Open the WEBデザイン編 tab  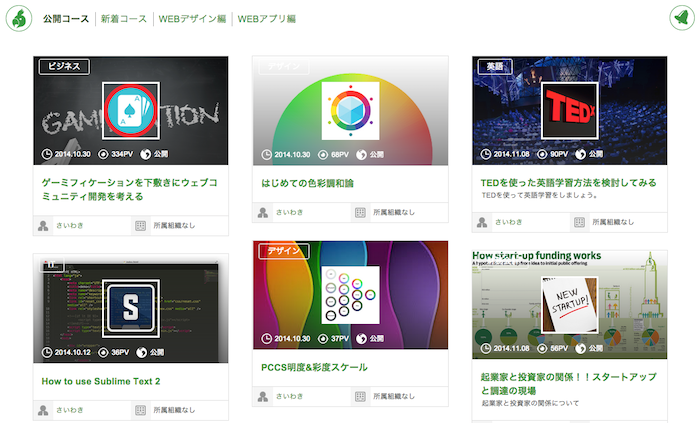[192, 19]
